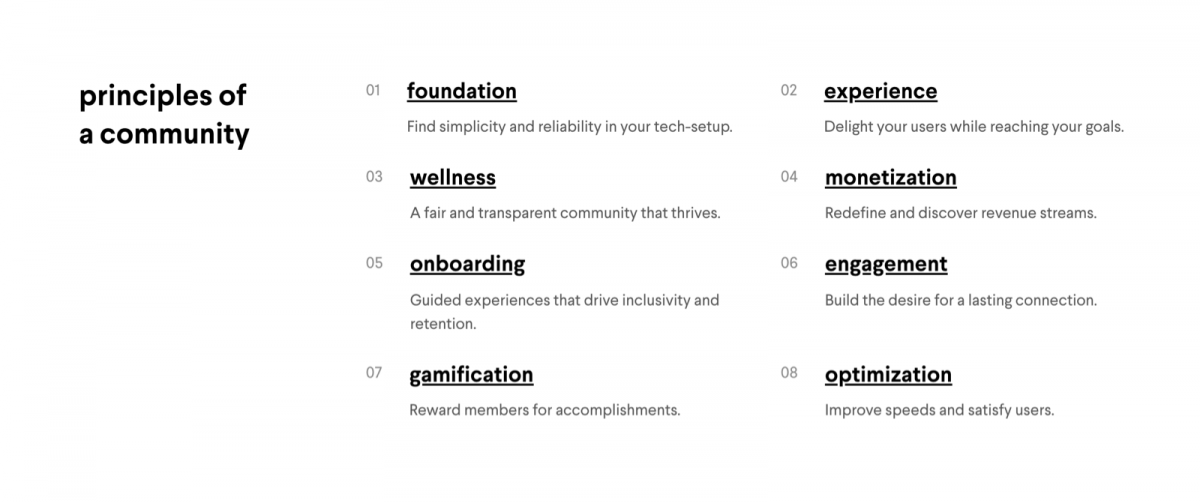The width and height of the screenshot is (1200, 503).
Task: Open the foundation principle link
Action: (x=462, y=91)
